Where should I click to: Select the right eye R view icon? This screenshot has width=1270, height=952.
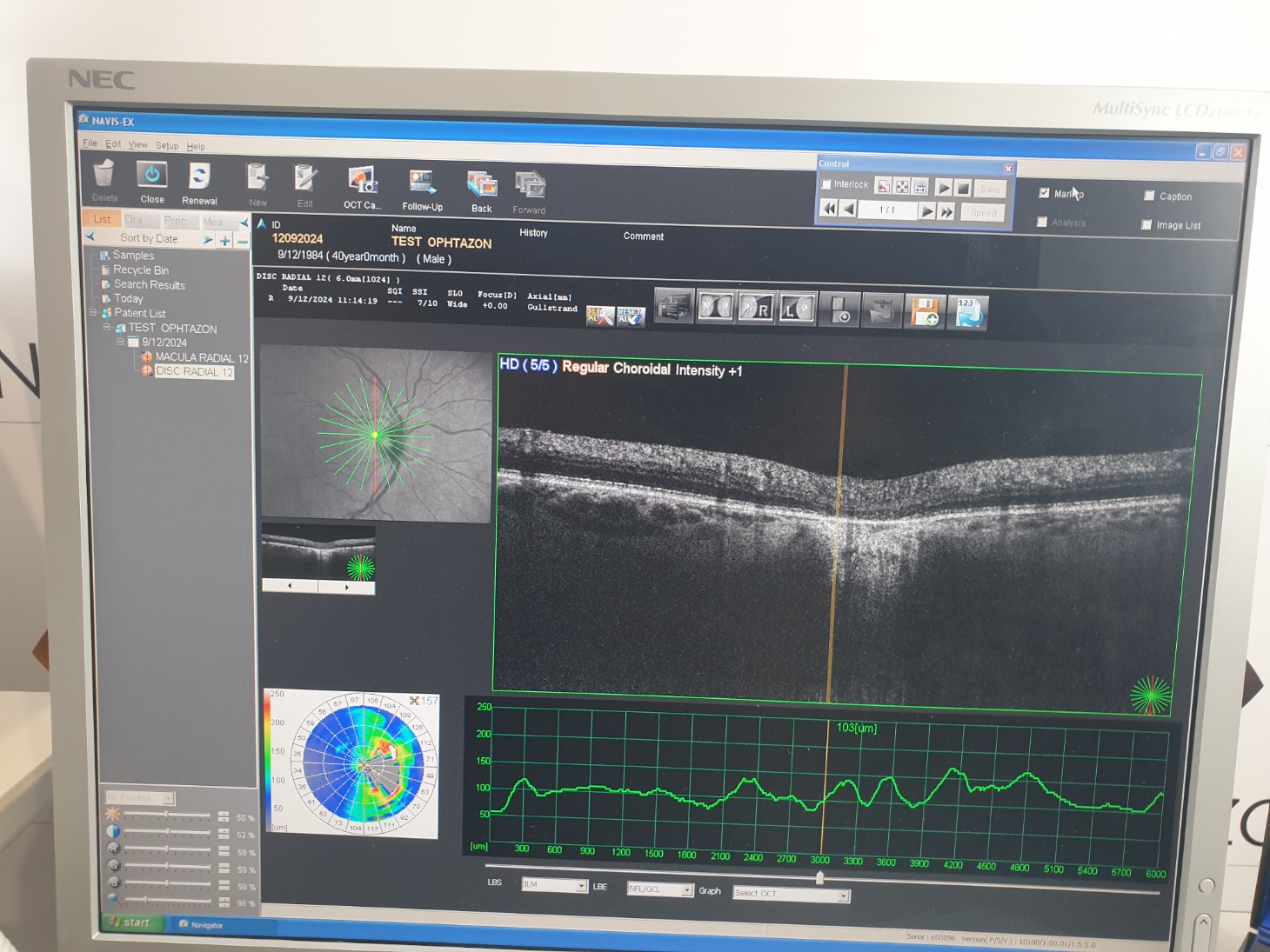(756, 309)
